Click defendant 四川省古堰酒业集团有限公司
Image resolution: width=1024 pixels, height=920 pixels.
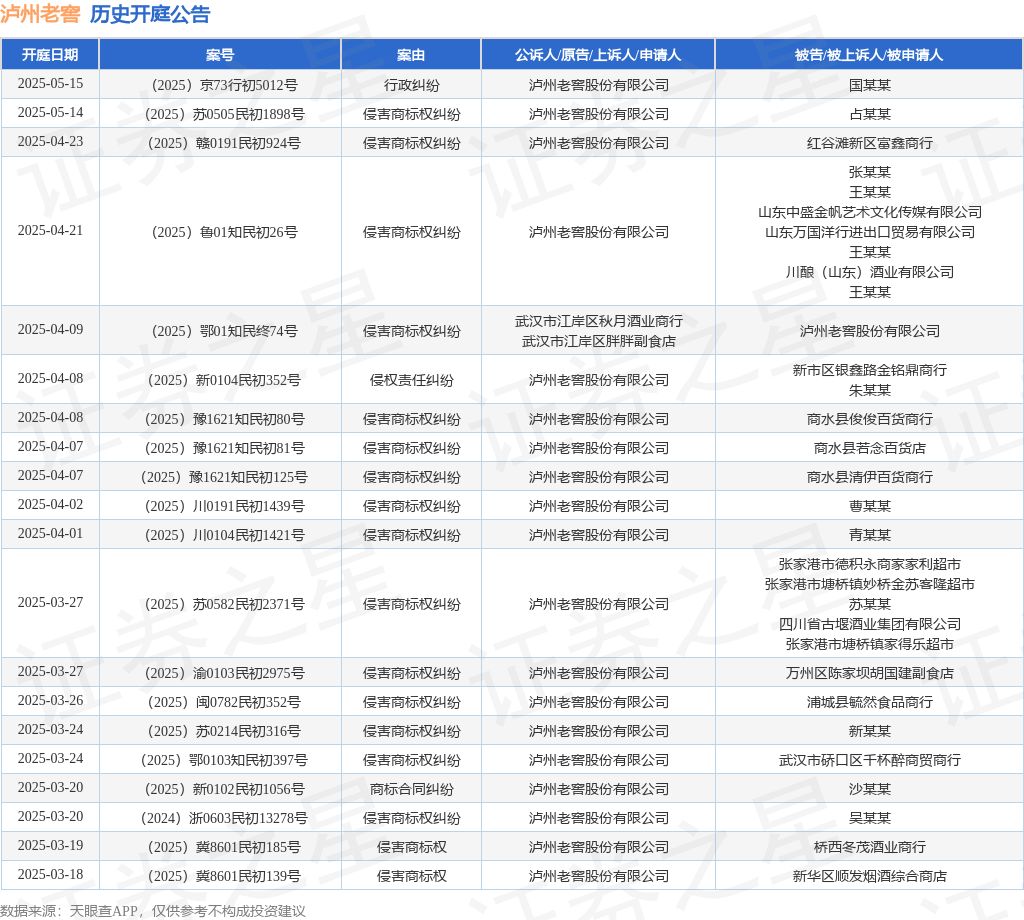[869, 624]
